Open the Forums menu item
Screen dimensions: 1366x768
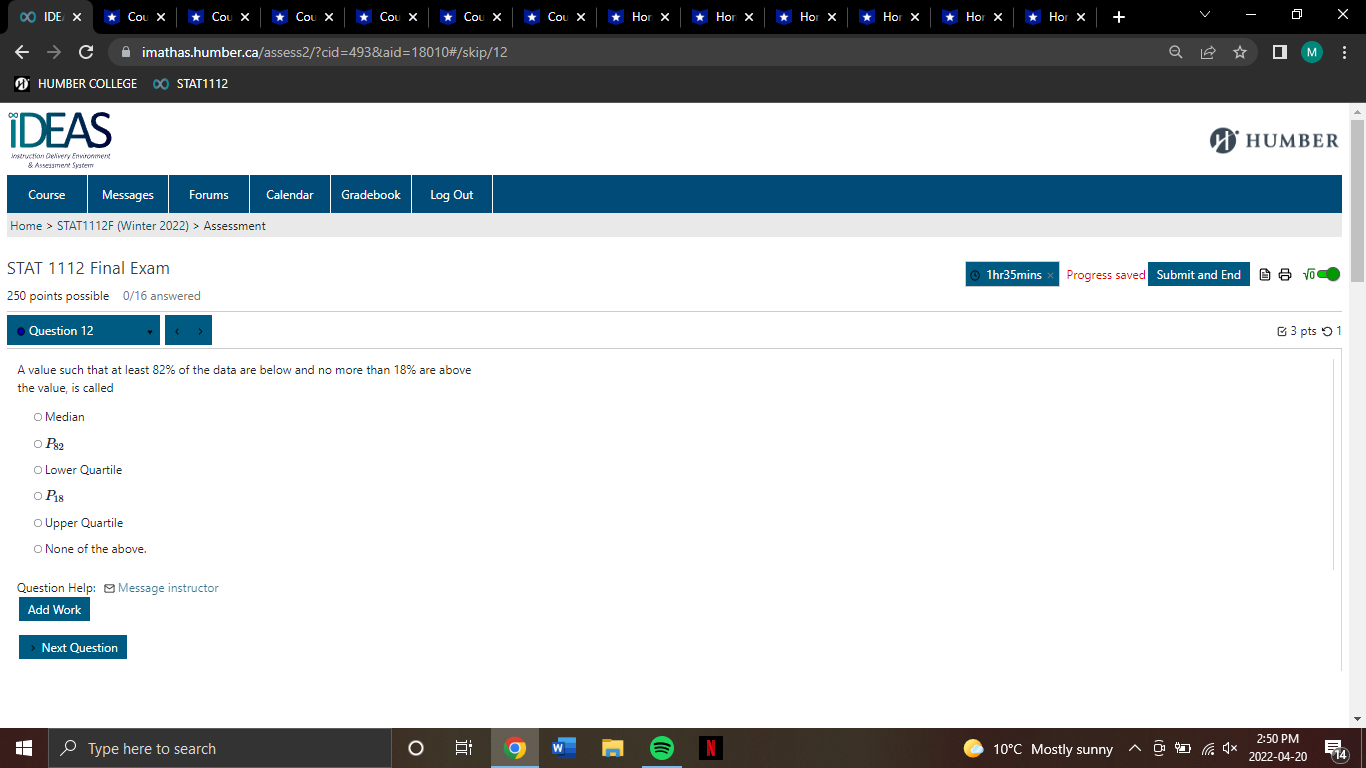[x=208, y=194]
